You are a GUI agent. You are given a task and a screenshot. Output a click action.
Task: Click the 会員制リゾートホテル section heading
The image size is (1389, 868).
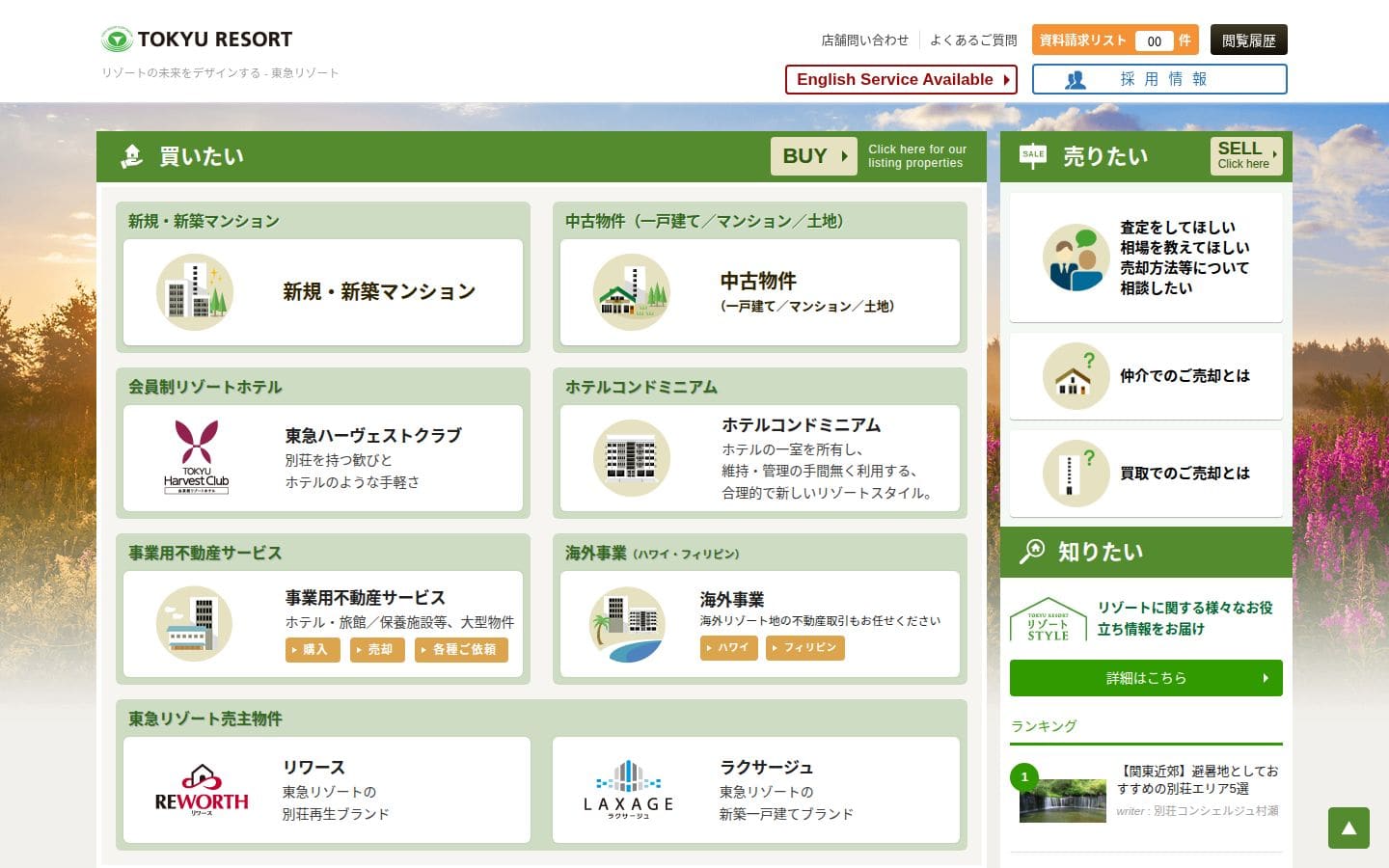(x=205, y=387)
